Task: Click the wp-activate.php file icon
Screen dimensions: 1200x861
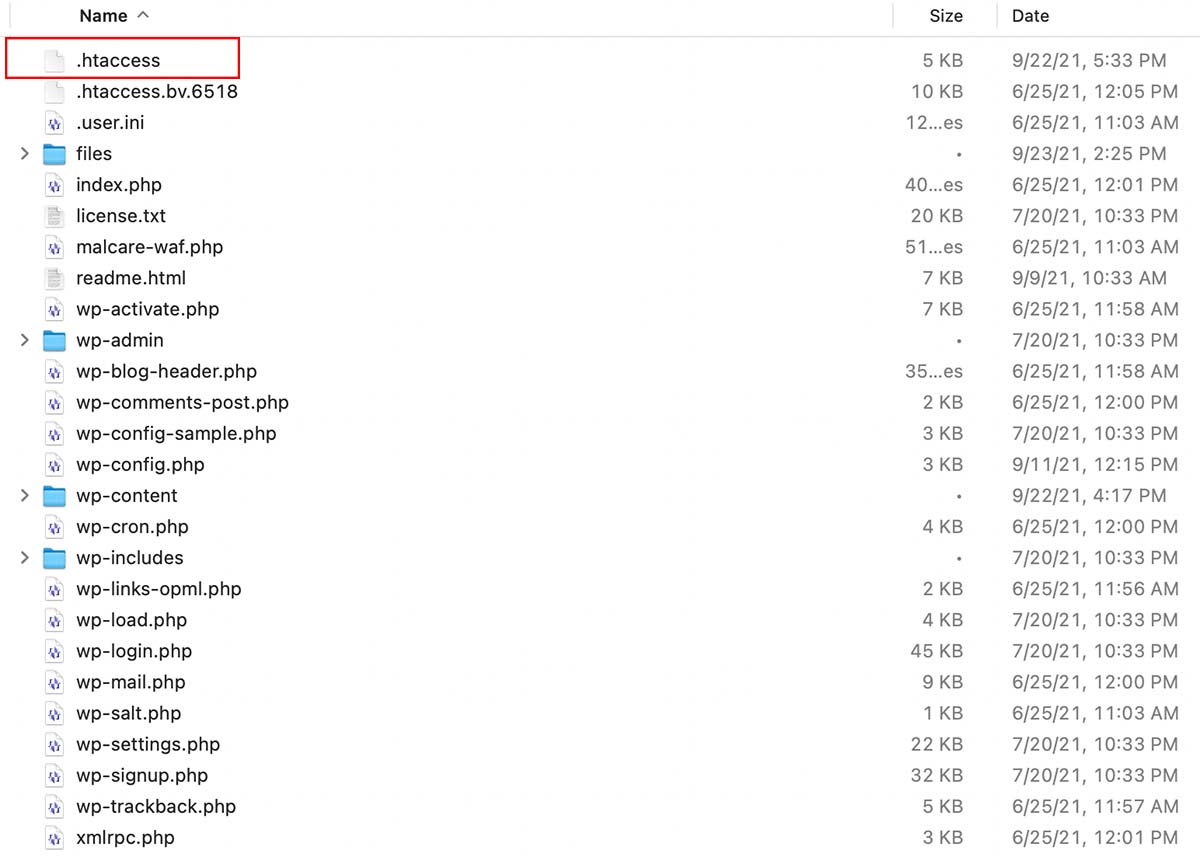Action: point(54,308)
